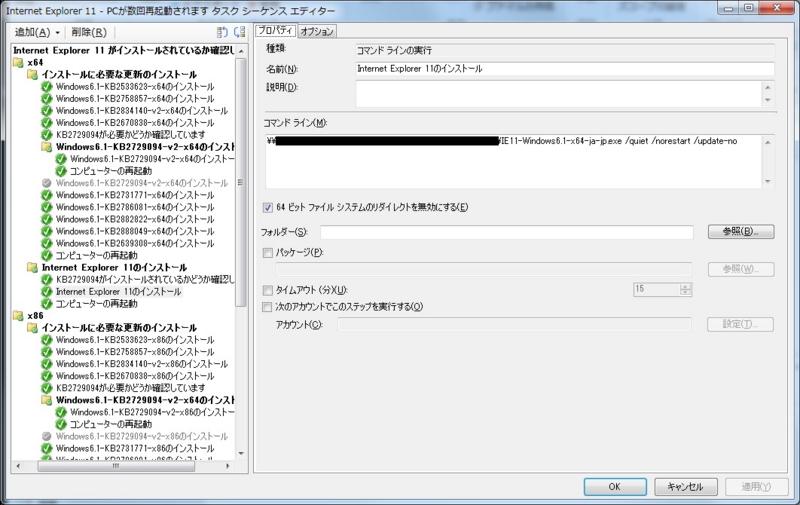Click green check icon of KB2670838-x86 step

click(47, 376)
